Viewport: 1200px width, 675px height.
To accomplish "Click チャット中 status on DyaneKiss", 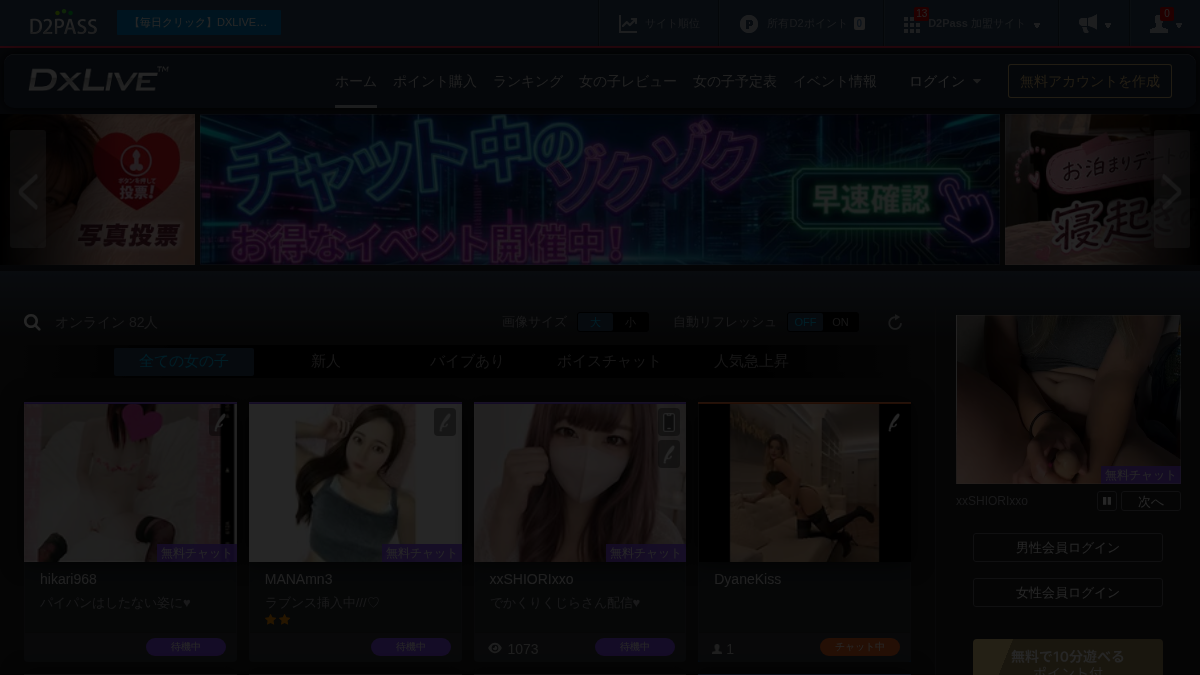I will pos(860,647).
